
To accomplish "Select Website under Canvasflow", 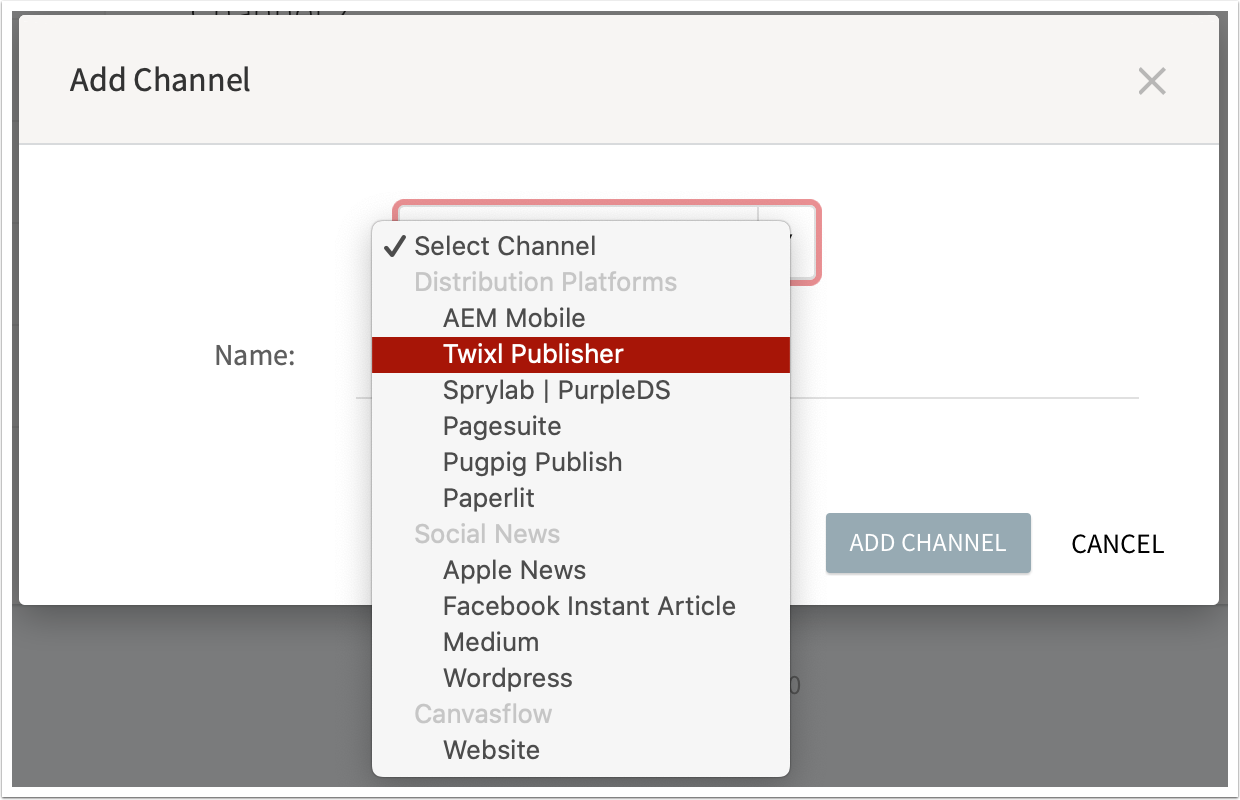I will 581,750.
